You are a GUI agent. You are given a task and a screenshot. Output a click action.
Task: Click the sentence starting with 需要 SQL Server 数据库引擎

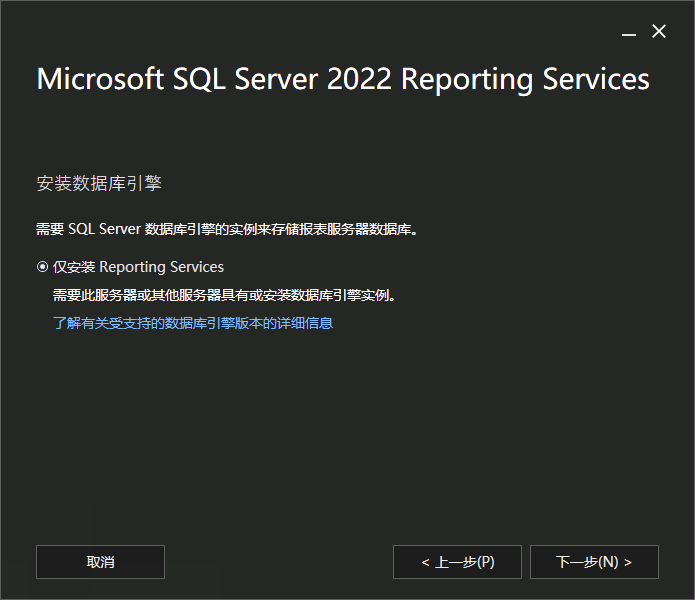click(x=226, y=229)
